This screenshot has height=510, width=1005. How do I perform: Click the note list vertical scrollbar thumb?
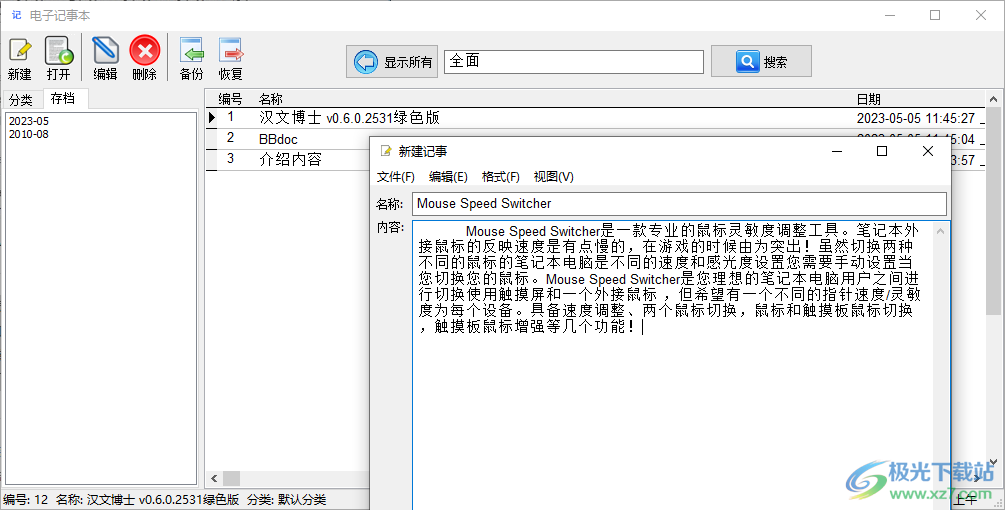click(x=993, y=211)
